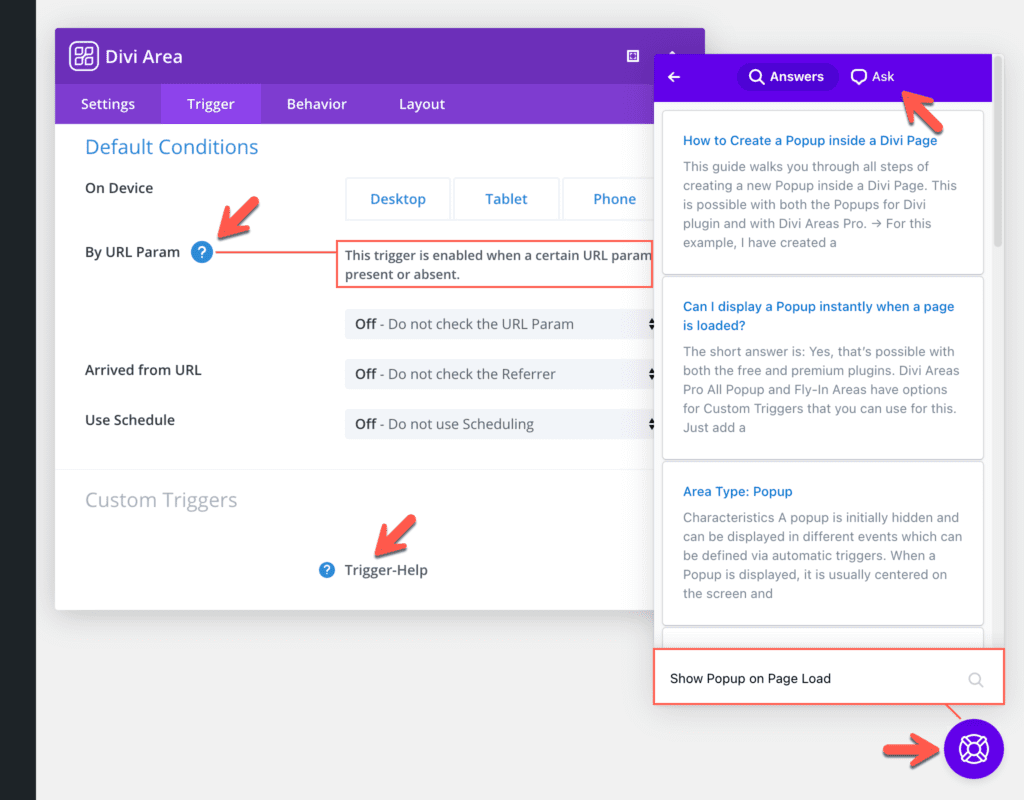Image resolution: width=1024 pixels, height=800 pixels.
Task: Open the Trigger-Help link
Action: point(386,570)
